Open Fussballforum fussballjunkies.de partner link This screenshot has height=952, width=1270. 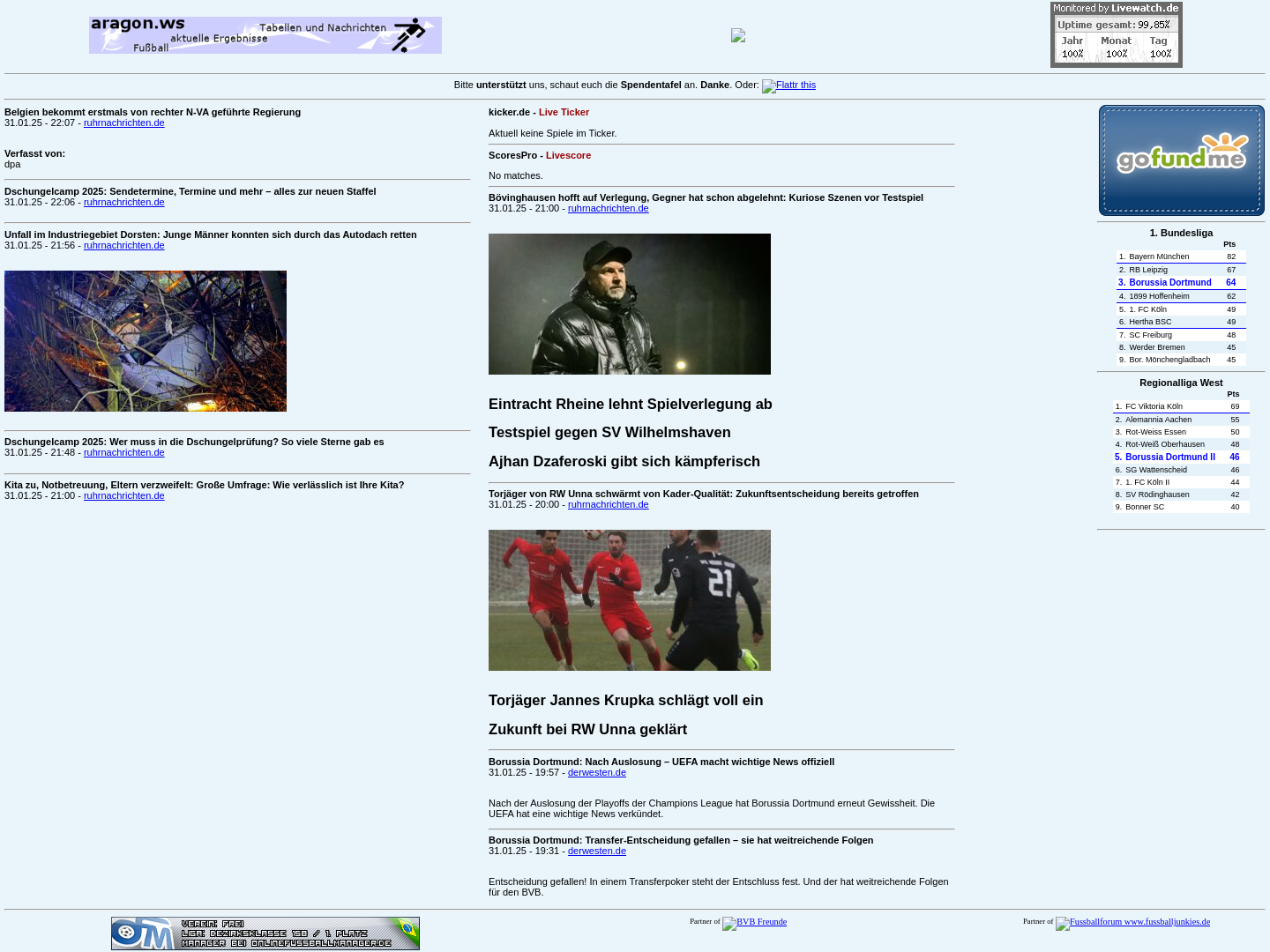(x=1132, y=923)
